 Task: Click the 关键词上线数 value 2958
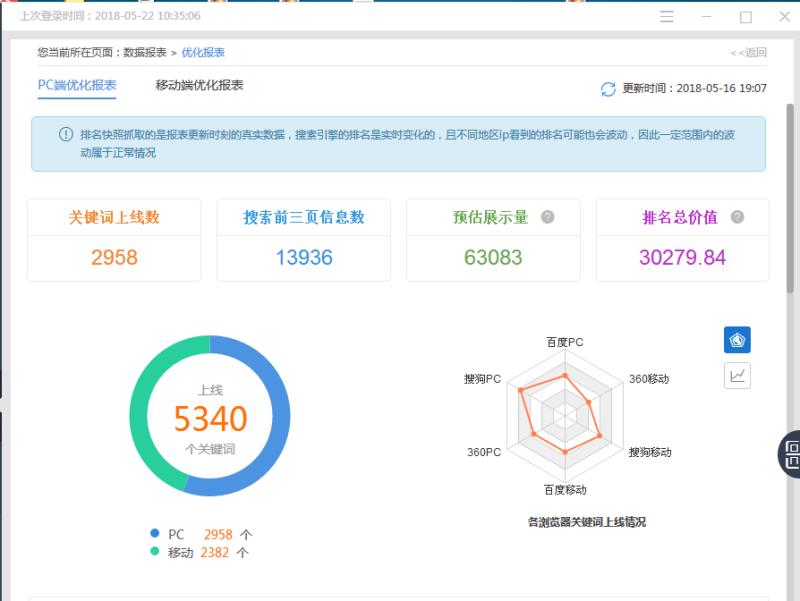pyautogui.click(x=114, y=257)
